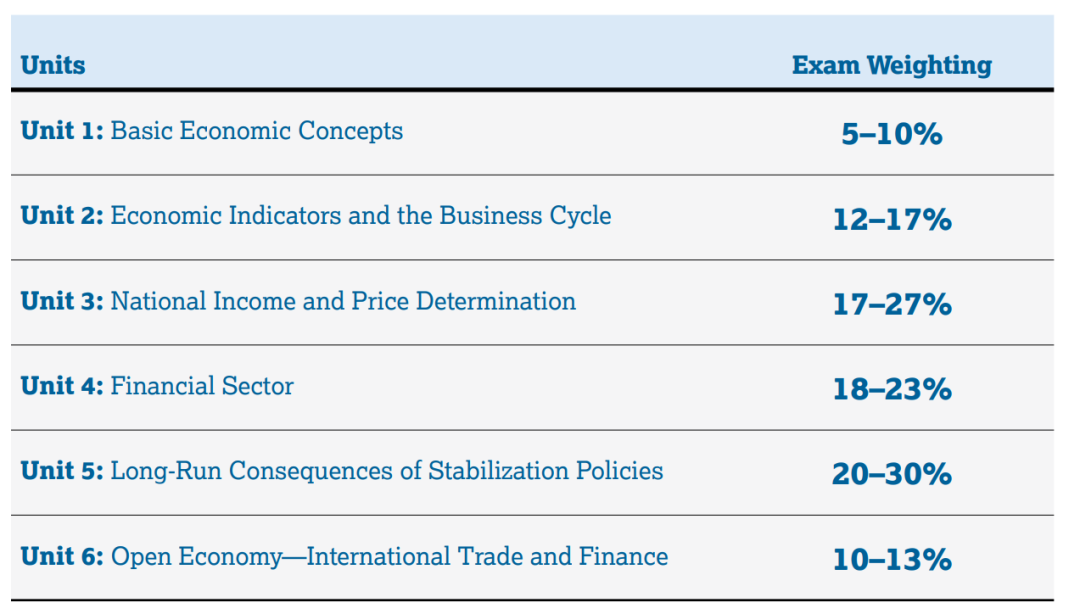Open Unit 3: National Income and Price Determination

tap(298, 301)
